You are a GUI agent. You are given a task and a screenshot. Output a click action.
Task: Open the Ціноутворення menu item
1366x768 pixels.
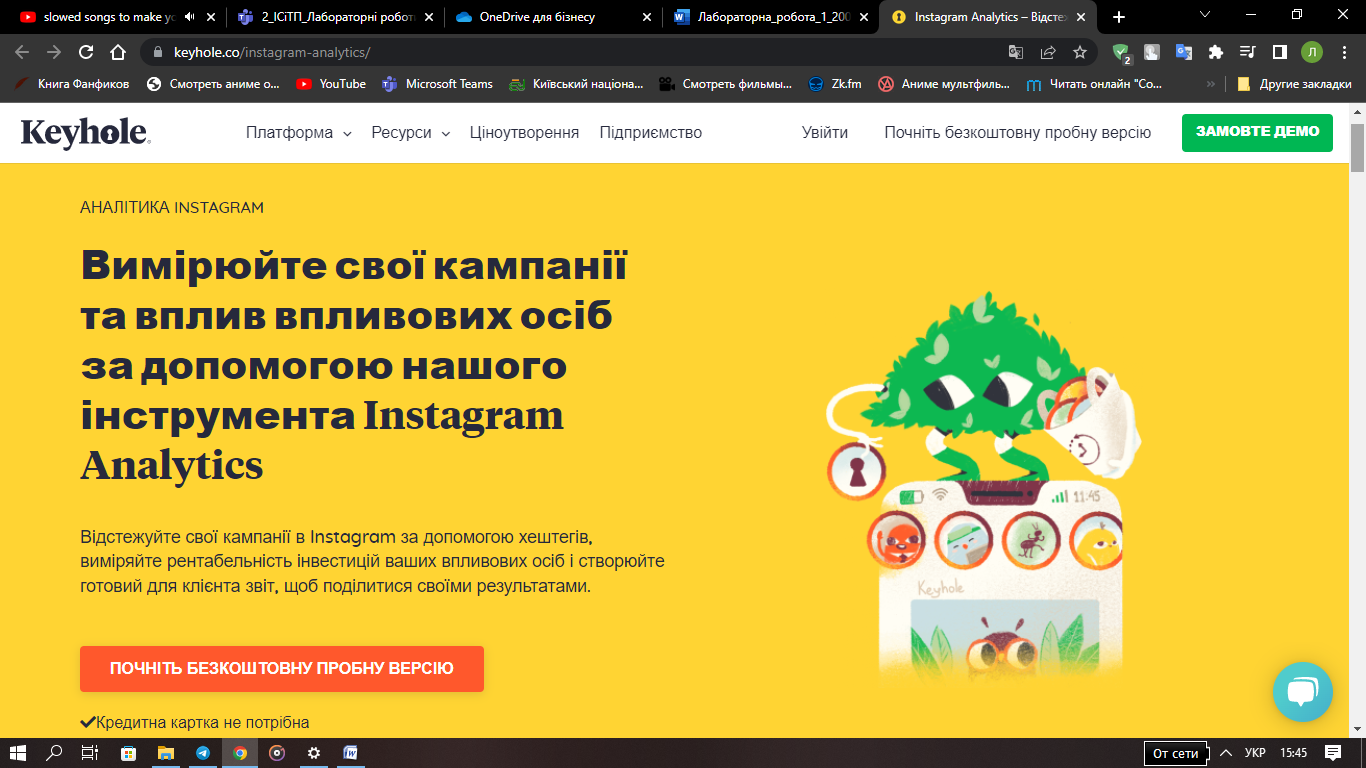click(x=524, y=133)
